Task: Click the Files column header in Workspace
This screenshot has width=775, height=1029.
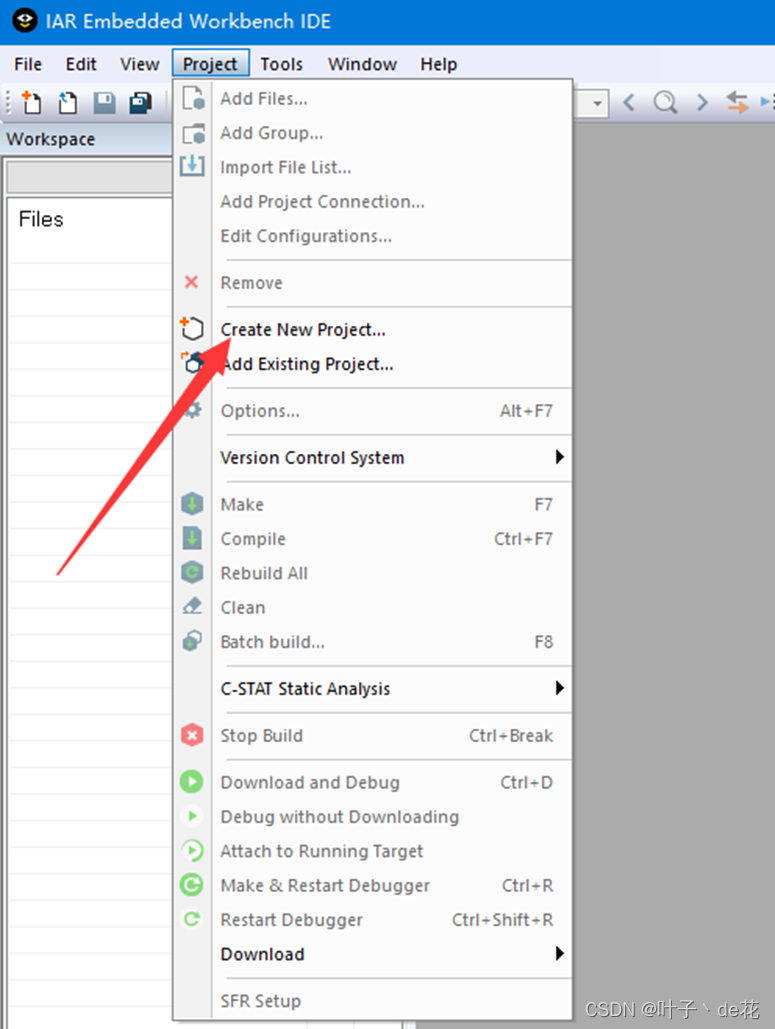Action: point(41,219)
